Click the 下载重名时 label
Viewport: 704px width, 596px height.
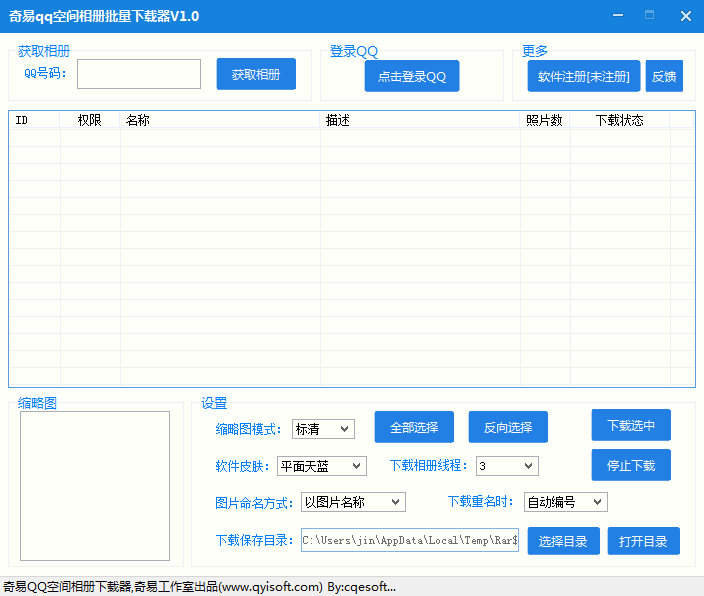point(480,501)
